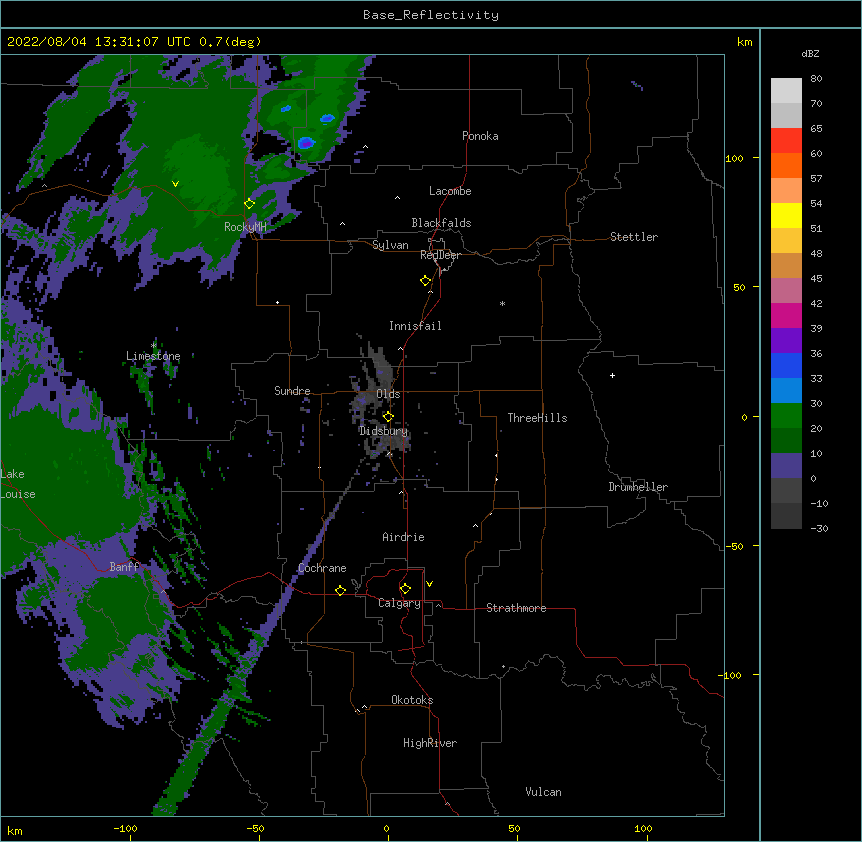
Task: Click the dBZ legend heading
Action: point(810,53)
